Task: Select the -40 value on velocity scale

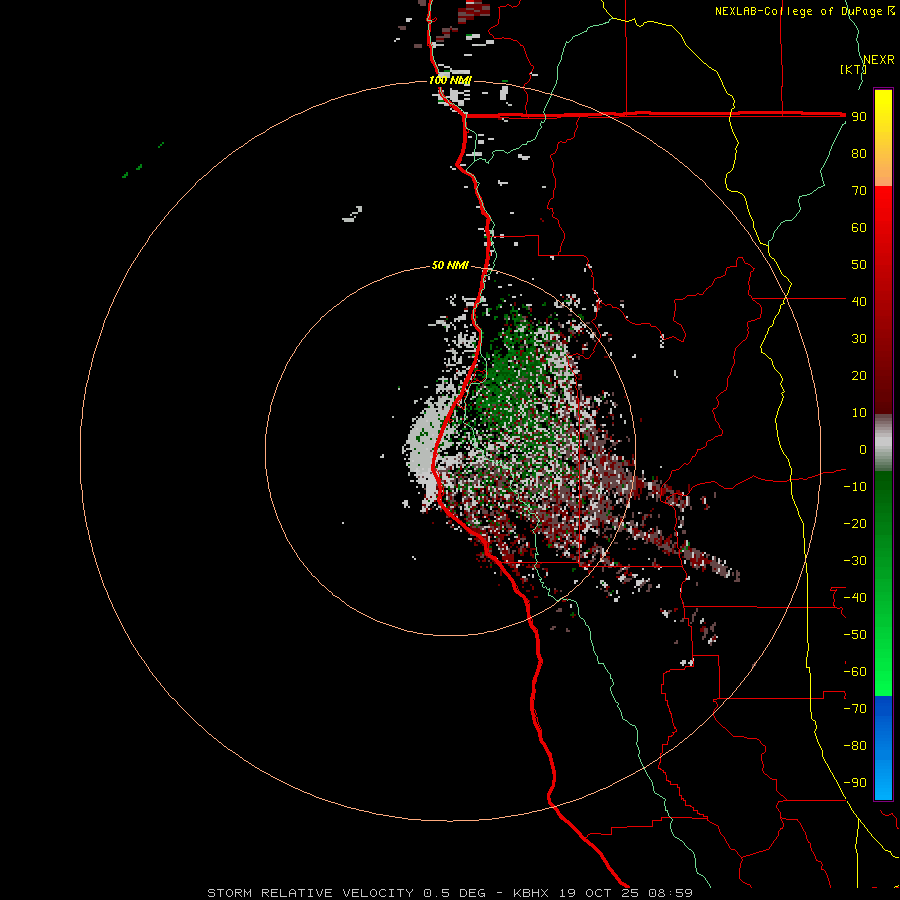Action: tap(855, 598)
